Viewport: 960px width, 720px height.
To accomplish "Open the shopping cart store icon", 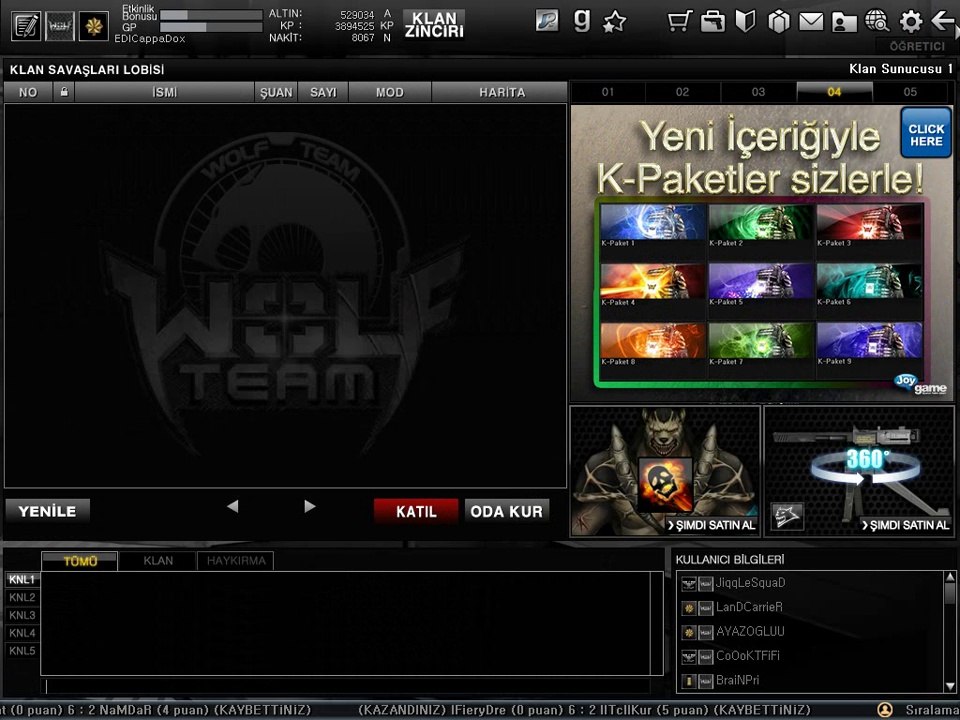I will tap(680, 21).
